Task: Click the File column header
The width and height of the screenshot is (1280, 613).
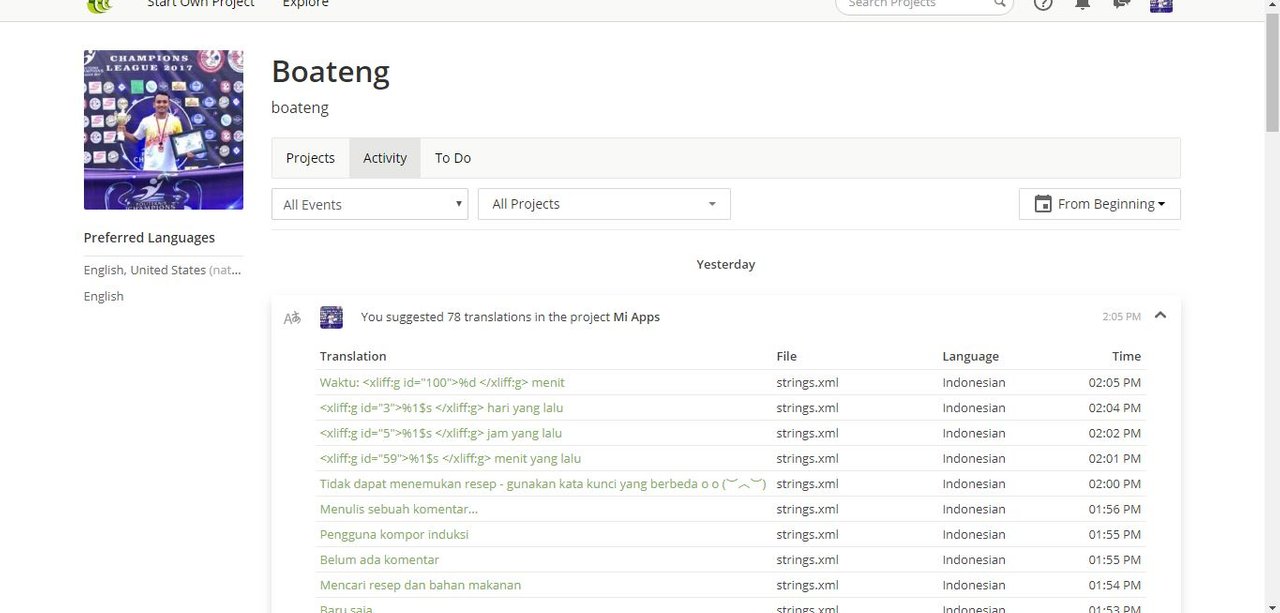Action: 787,356
